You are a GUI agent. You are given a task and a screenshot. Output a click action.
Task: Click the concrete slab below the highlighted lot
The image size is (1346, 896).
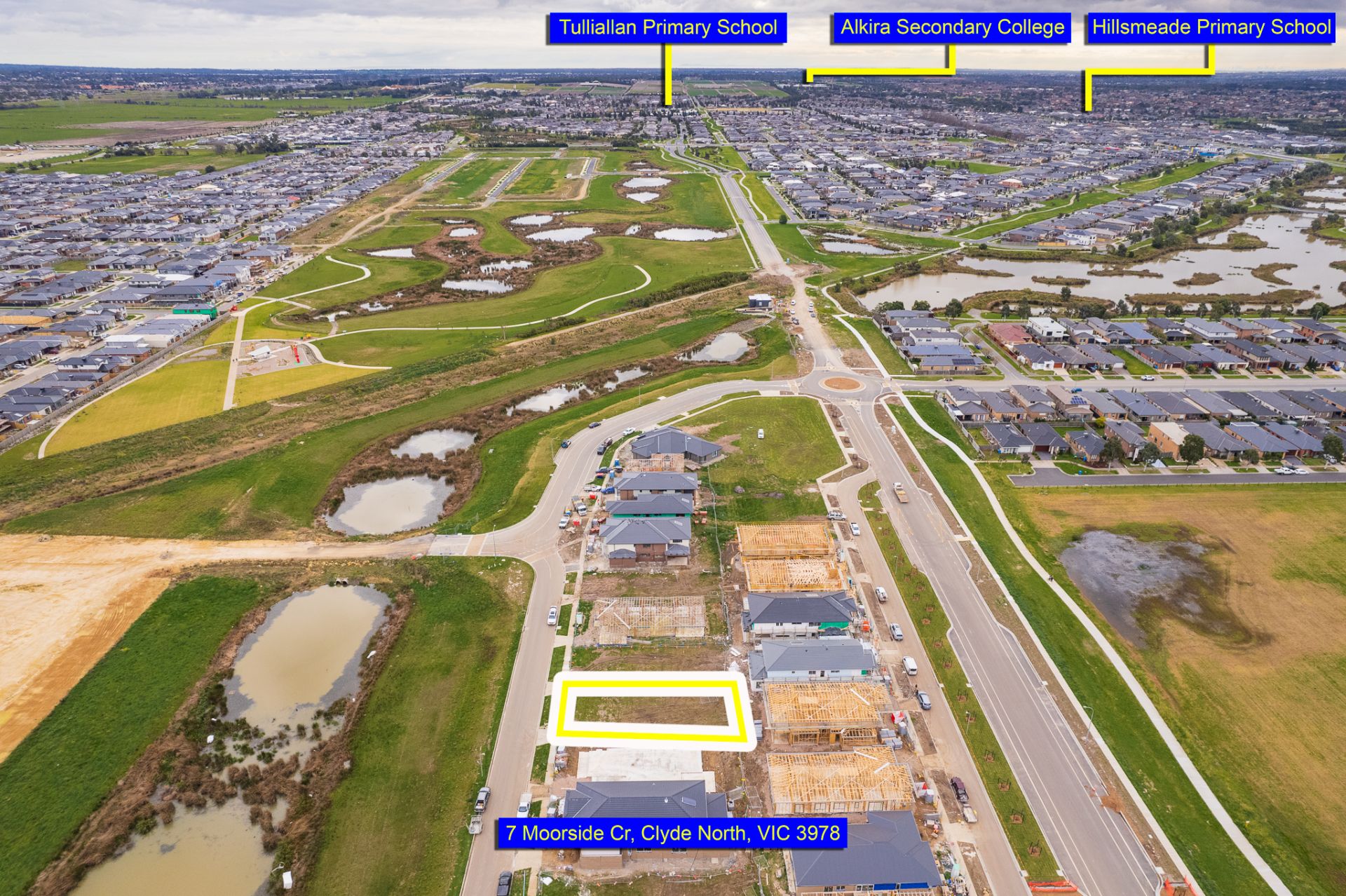click(x=640, y=764)
